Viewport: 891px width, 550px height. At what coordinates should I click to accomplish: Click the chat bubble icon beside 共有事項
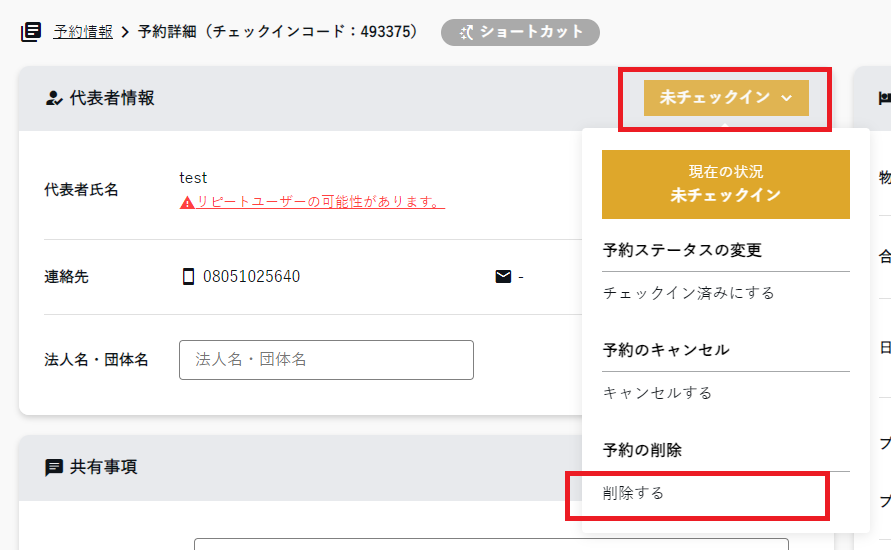click(54, 467)
